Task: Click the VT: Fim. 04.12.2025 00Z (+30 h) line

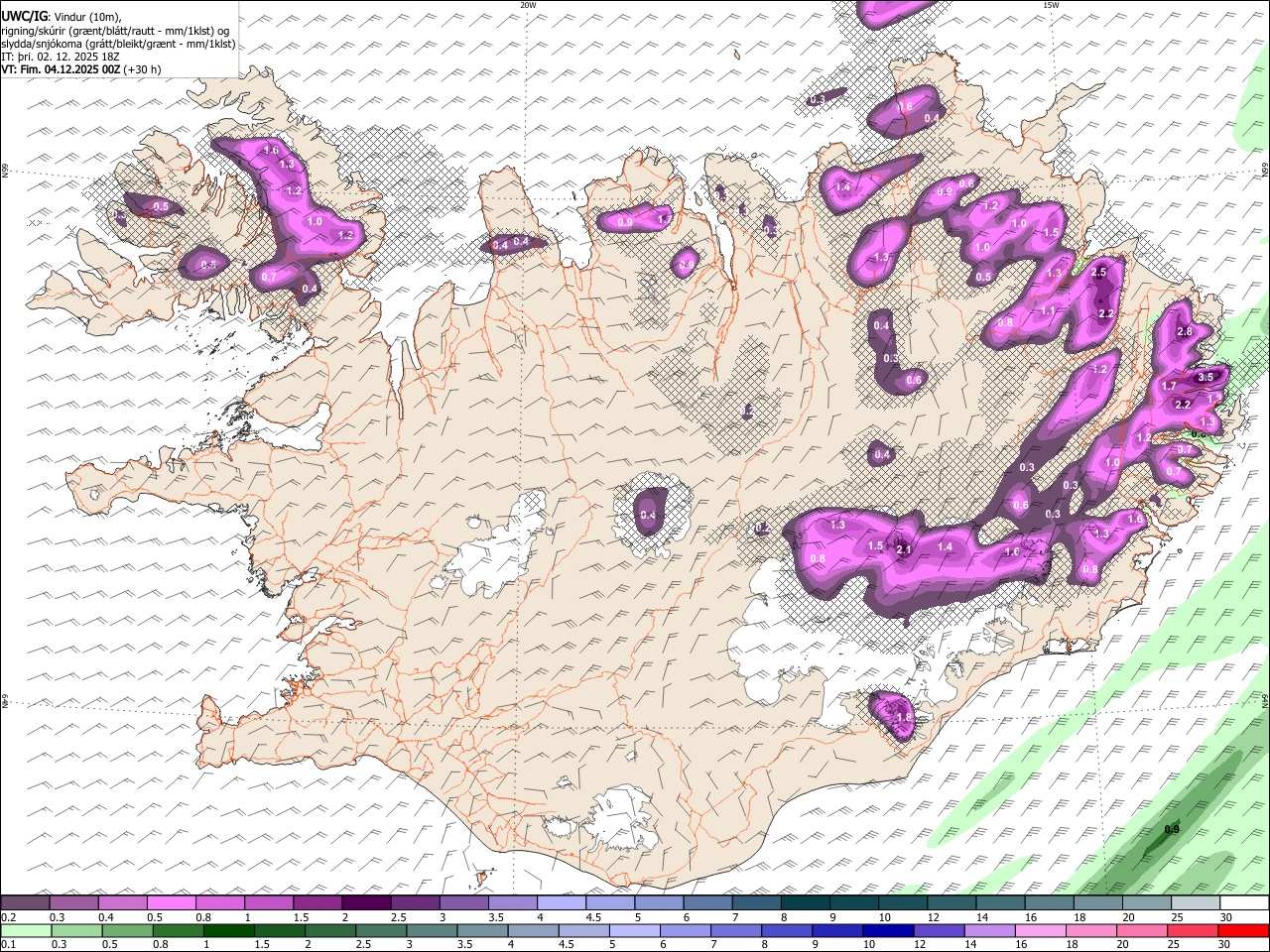Action: point(81,69)
